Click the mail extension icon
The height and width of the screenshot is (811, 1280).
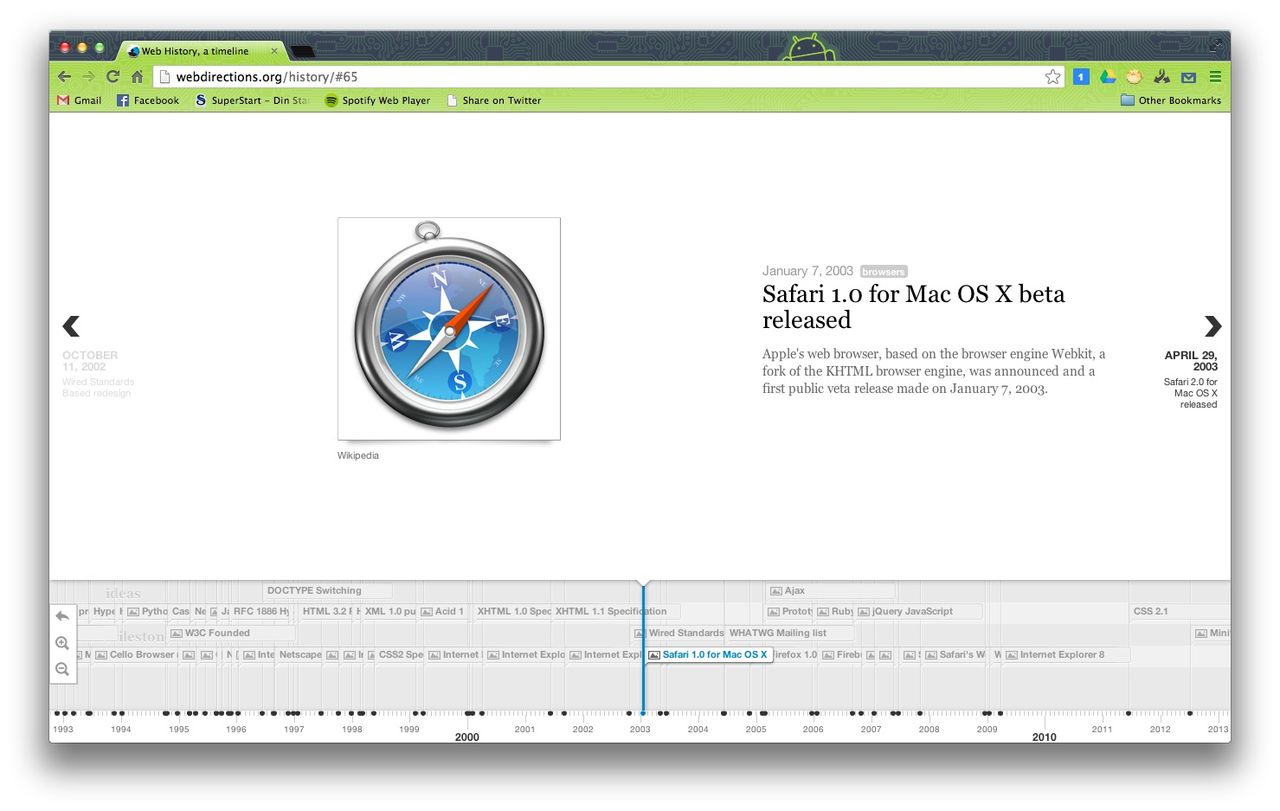click(1188, 77)
